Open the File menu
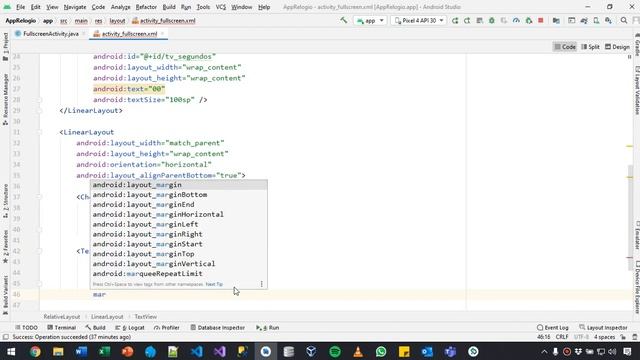The image size is (640, 360). pos(20,7)
